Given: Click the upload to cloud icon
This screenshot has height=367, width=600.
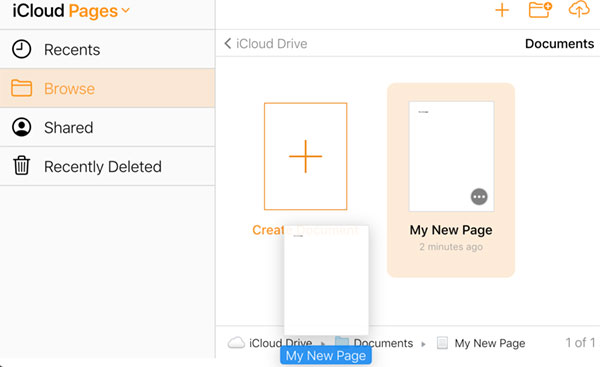Looking at the screenshot, I should (x=579, y=10).
